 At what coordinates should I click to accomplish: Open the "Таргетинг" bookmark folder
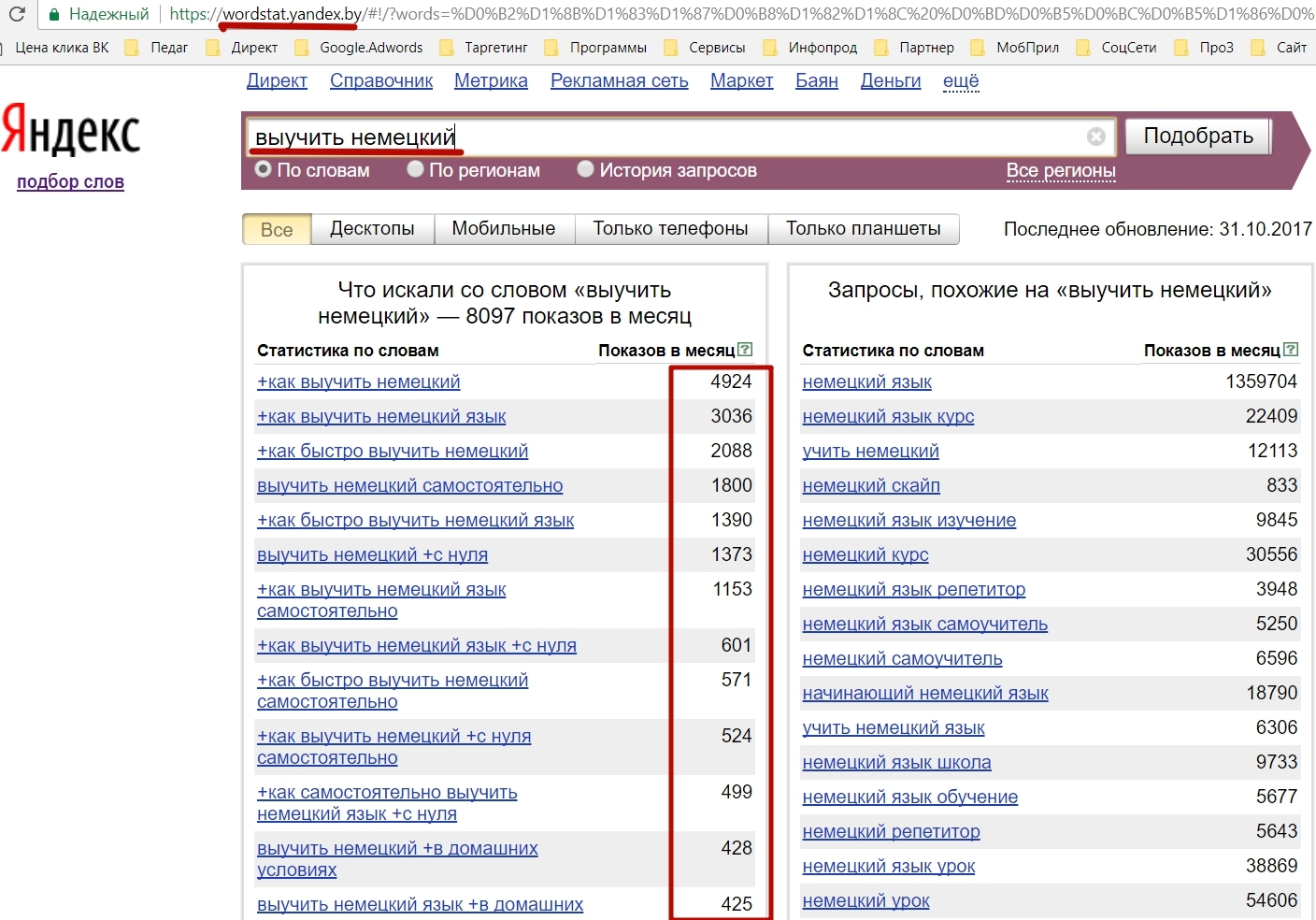pyautogui.click(x=484, y=47)
